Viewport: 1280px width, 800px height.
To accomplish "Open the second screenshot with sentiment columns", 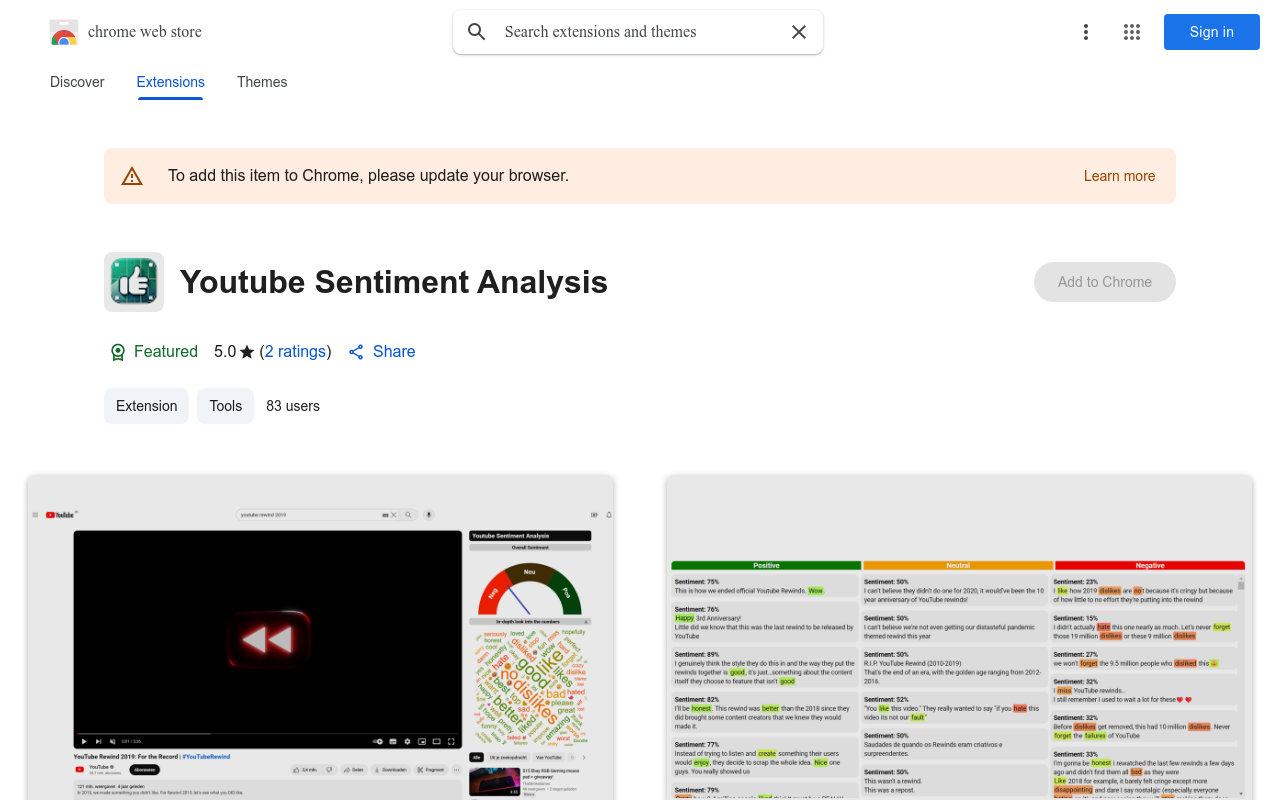I will click(x=959, y=637).
